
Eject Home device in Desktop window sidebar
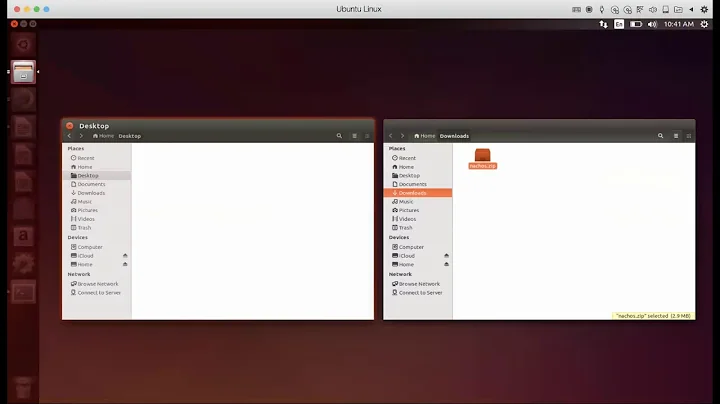(125, 264)
